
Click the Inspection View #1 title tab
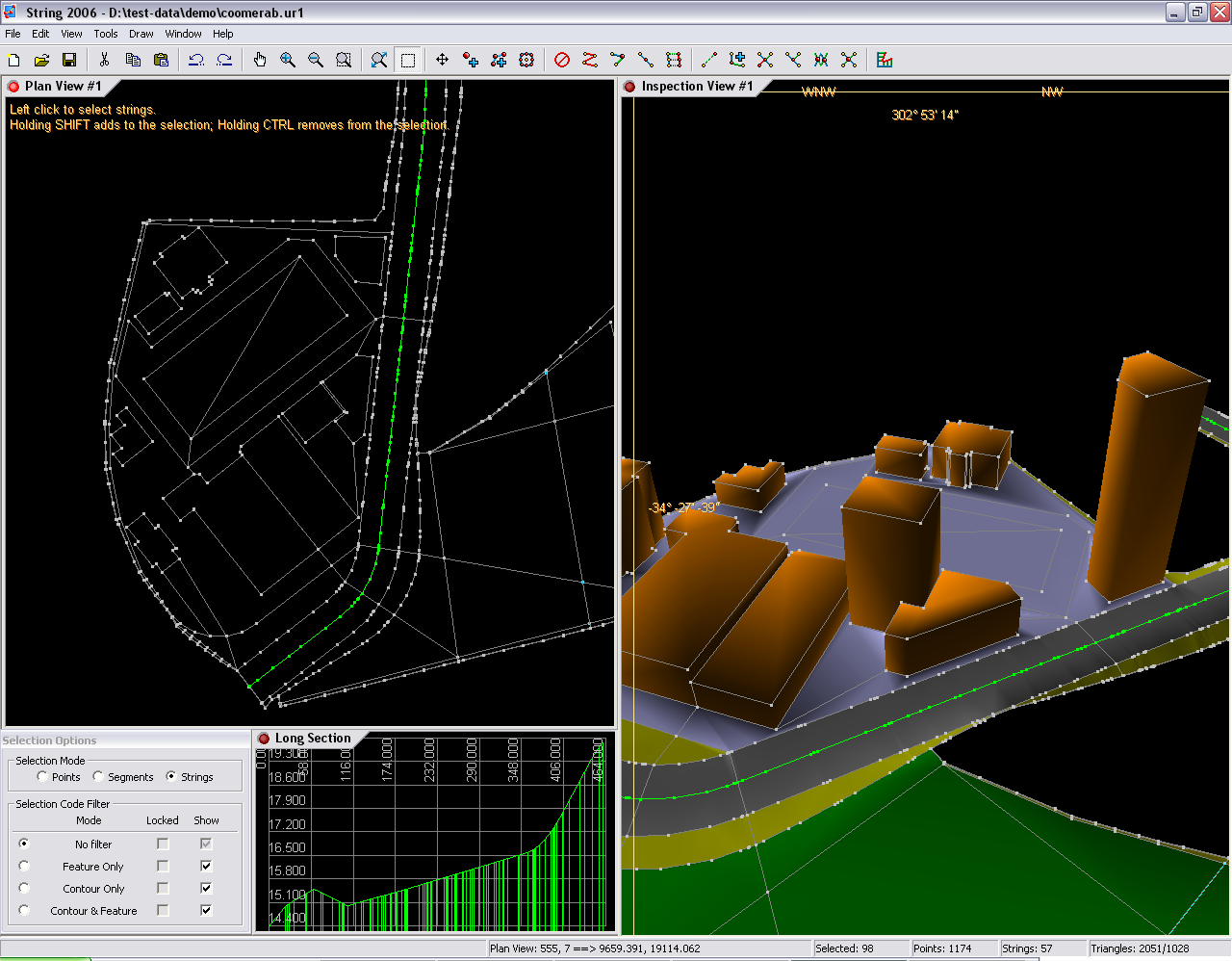coord(697,87)
